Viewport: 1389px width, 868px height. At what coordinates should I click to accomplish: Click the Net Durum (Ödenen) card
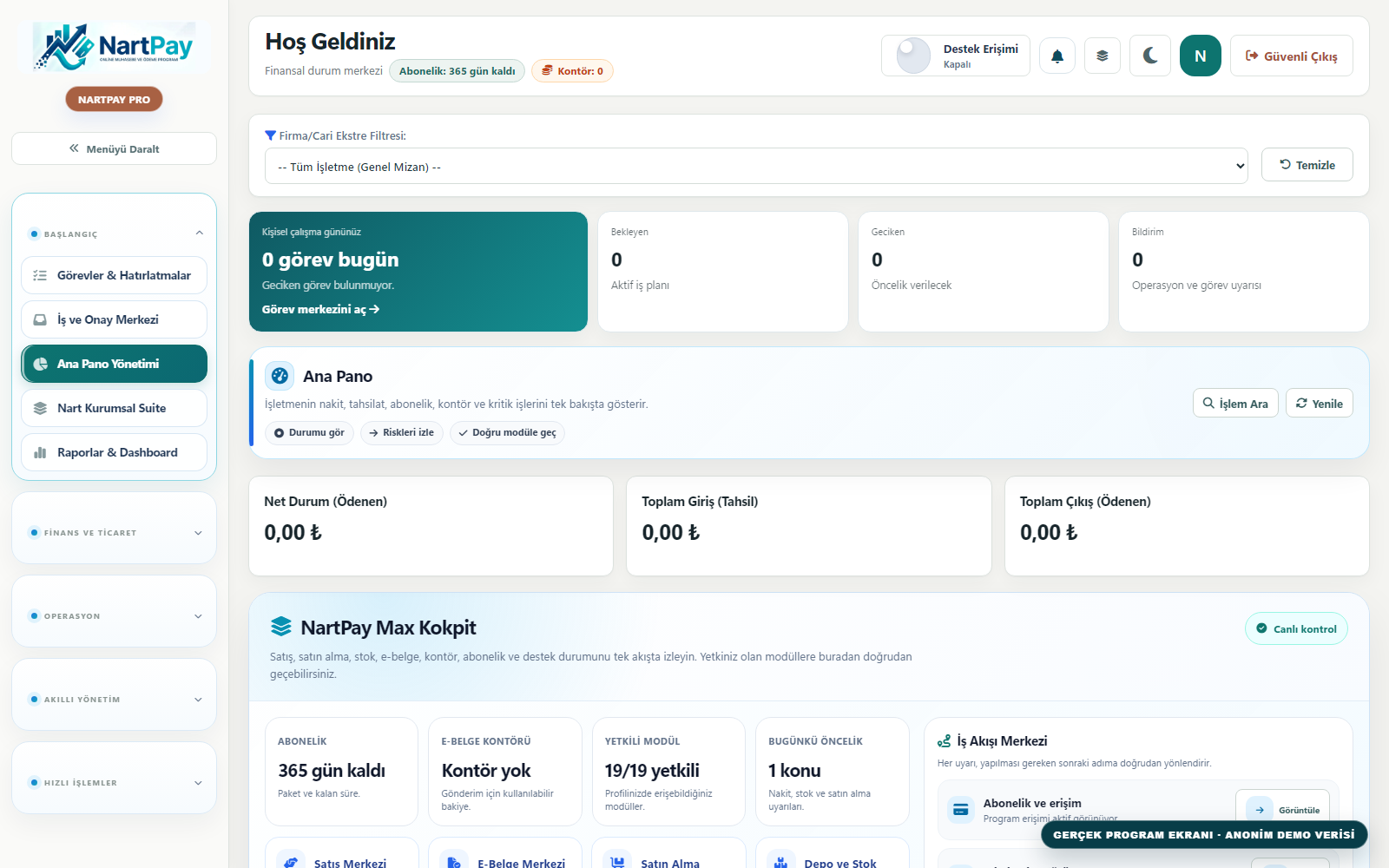(431, 525)
